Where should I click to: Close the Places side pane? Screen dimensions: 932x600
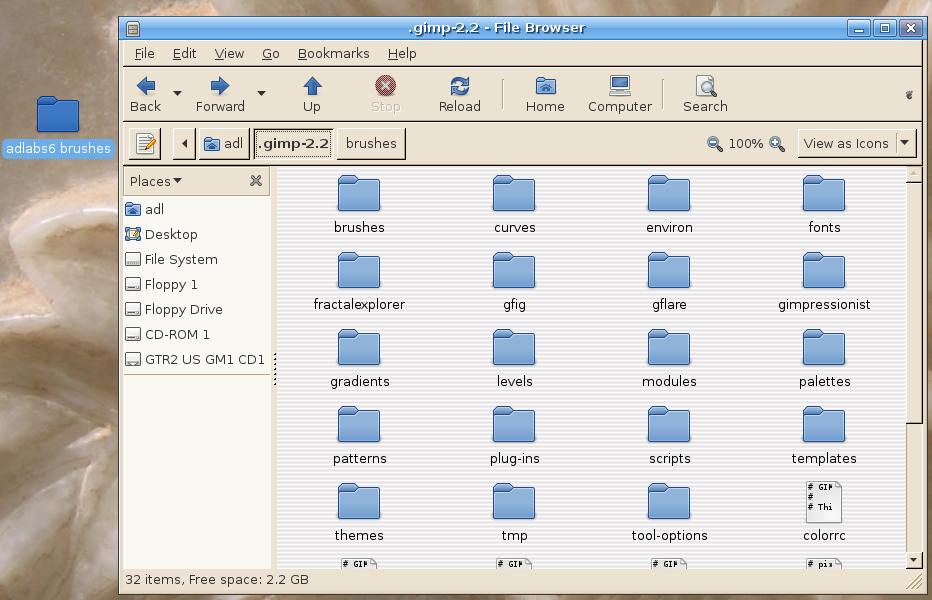(256, 181)
